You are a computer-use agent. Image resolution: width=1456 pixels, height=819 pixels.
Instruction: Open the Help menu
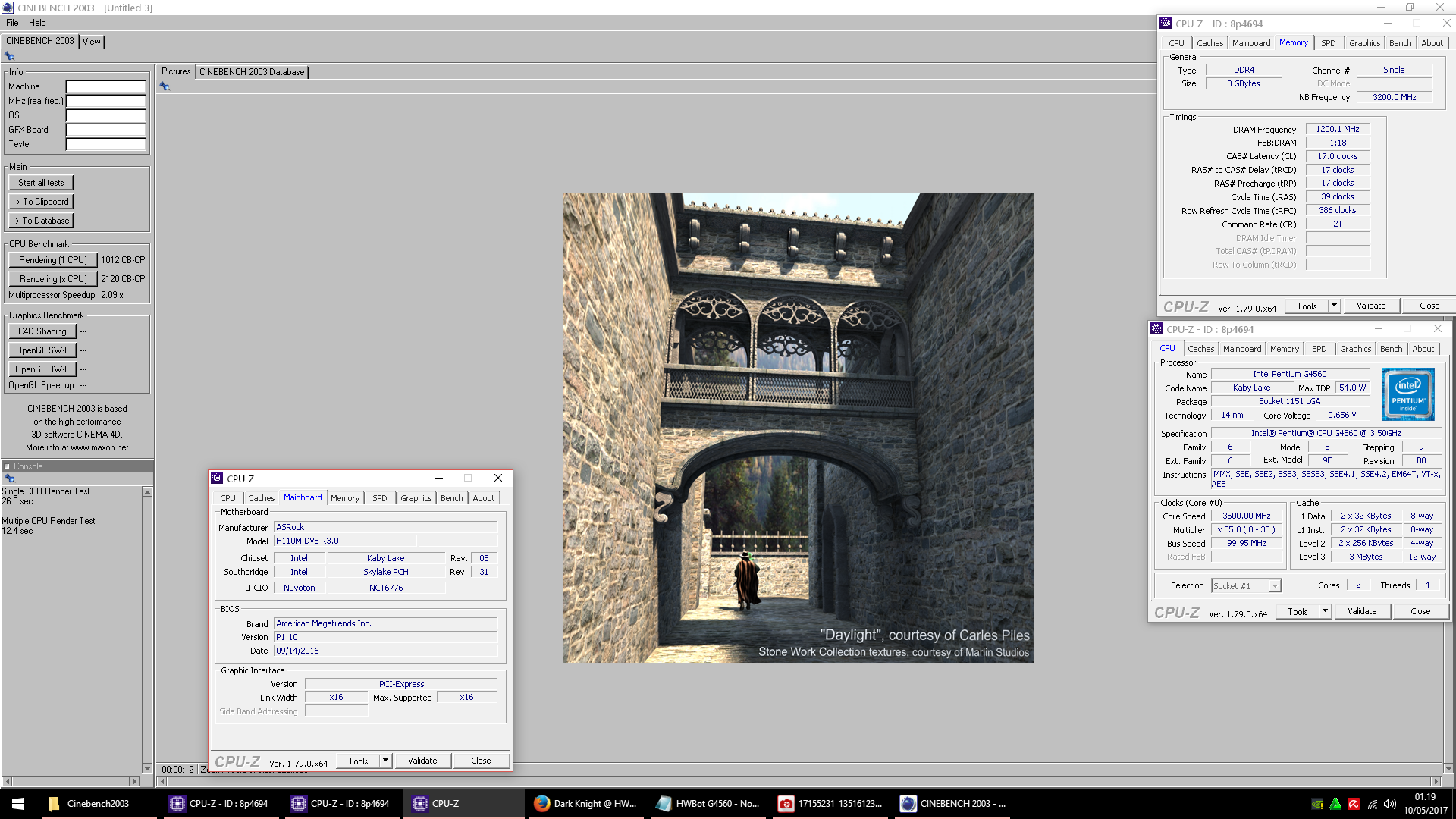[x=37, y=23]
